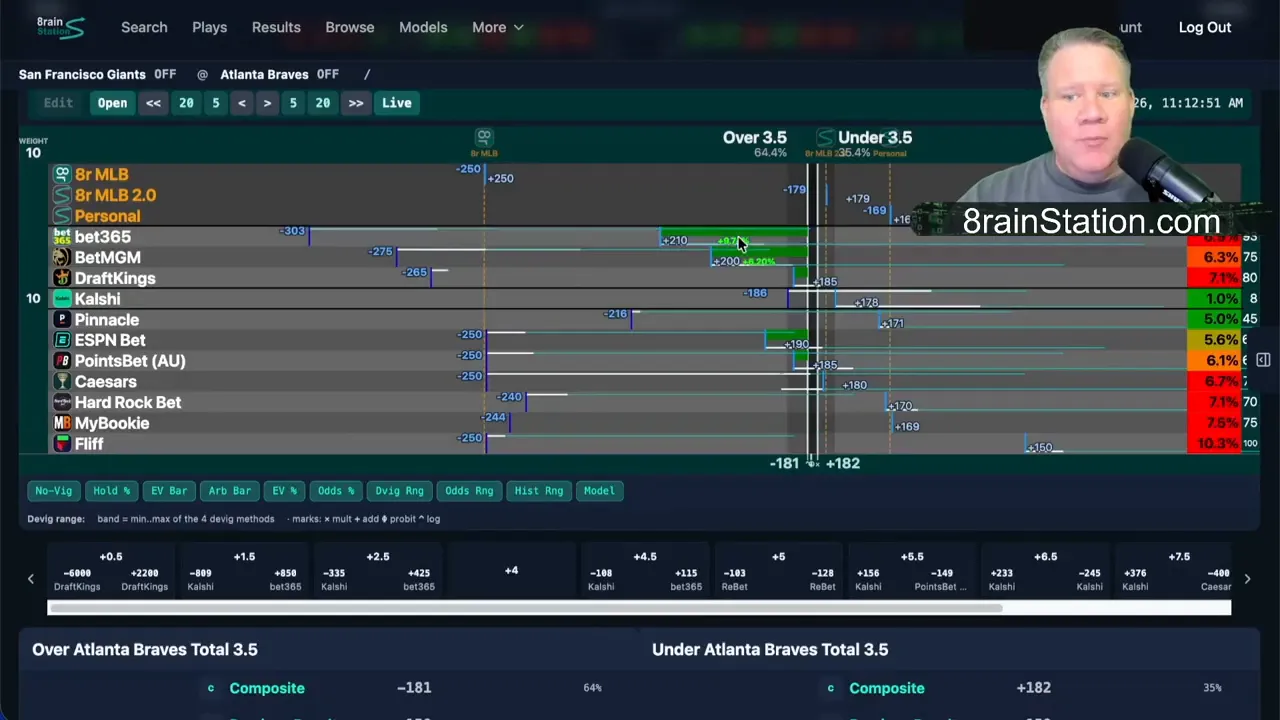Click the 8r MLB marker icon above chart
This screenshot has width=1280, height=720.
click(484, 137)
